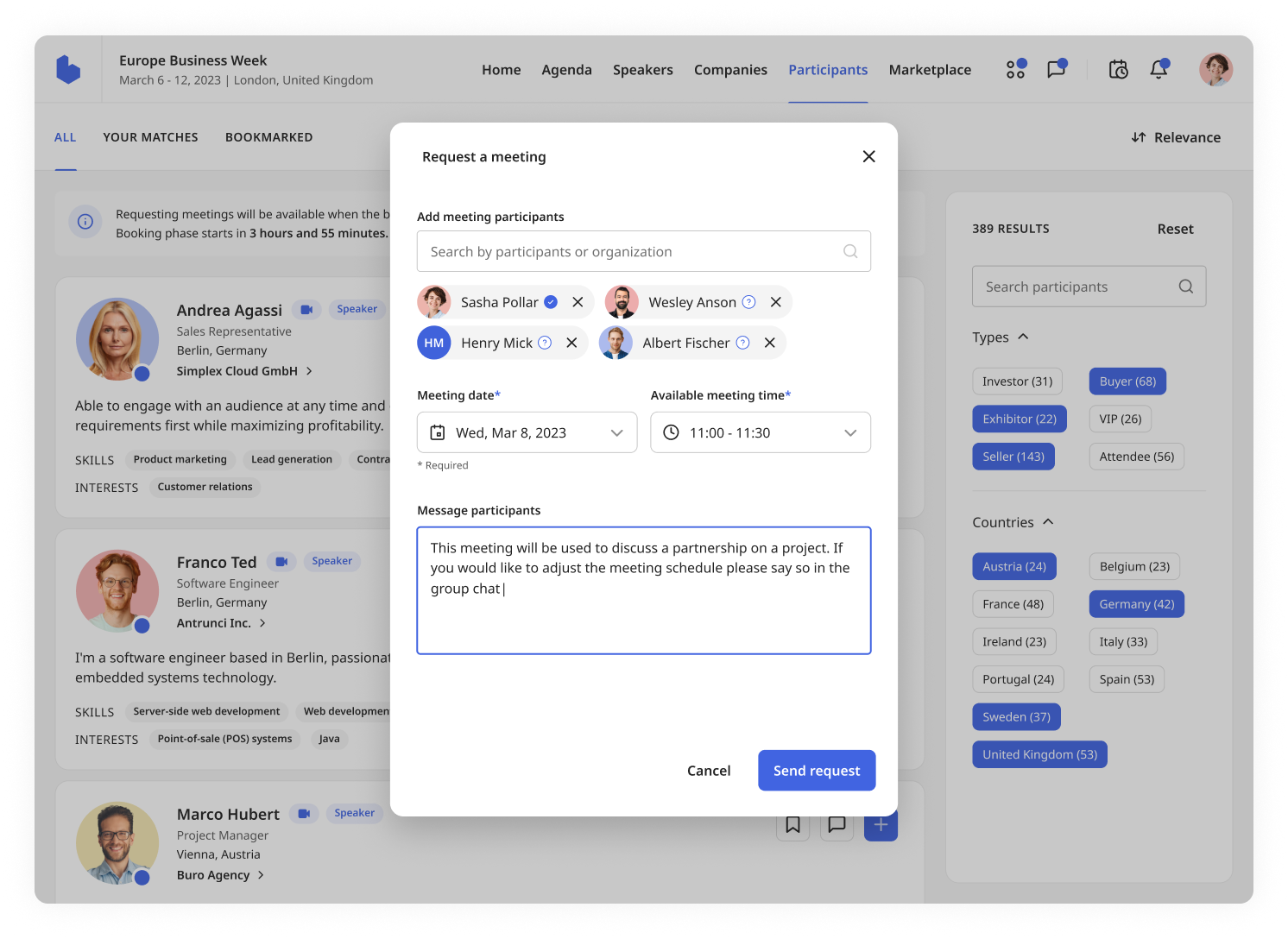1288x939 pixels.
Task: Open the Available meeting time dropdown
Action: click(760, 432)
